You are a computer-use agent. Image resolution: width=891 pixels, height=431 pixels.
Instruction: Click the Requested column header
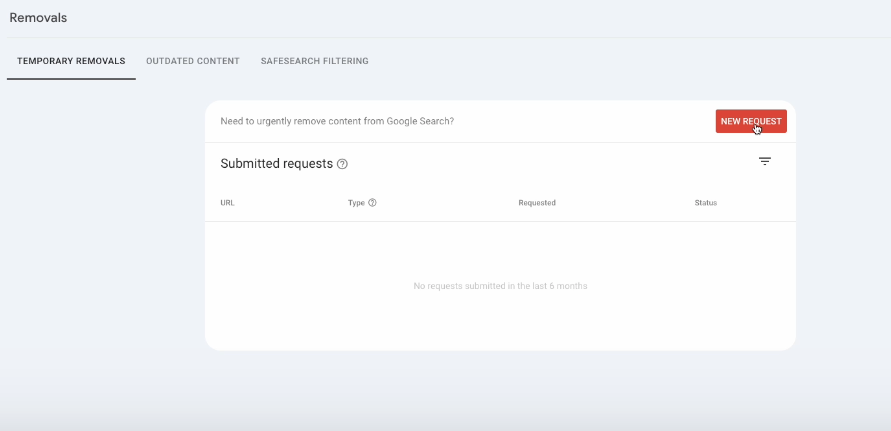[537, 203]
